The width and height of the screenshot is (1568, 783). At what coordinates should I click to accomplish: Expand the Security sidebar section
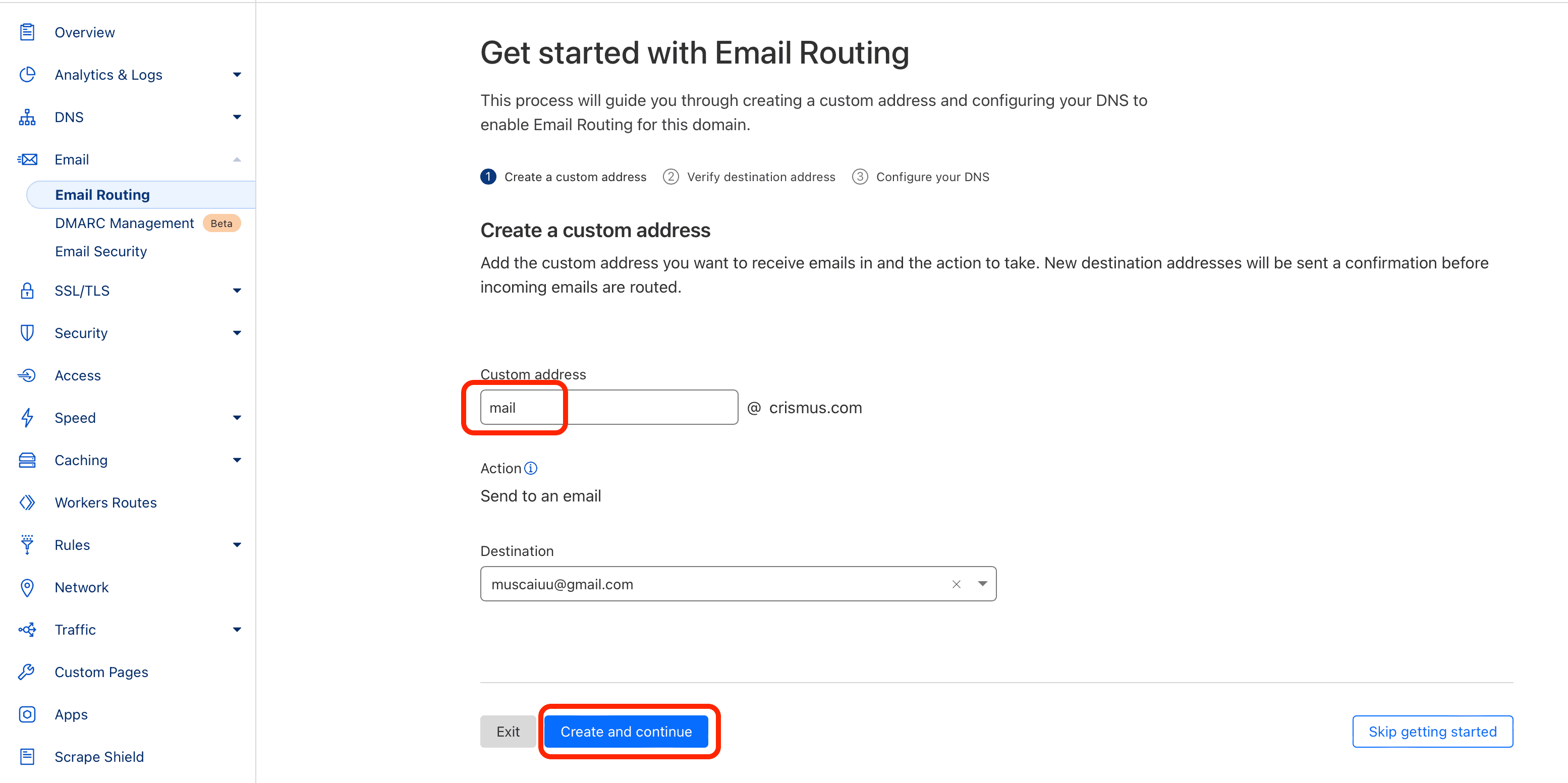[237, 333]
